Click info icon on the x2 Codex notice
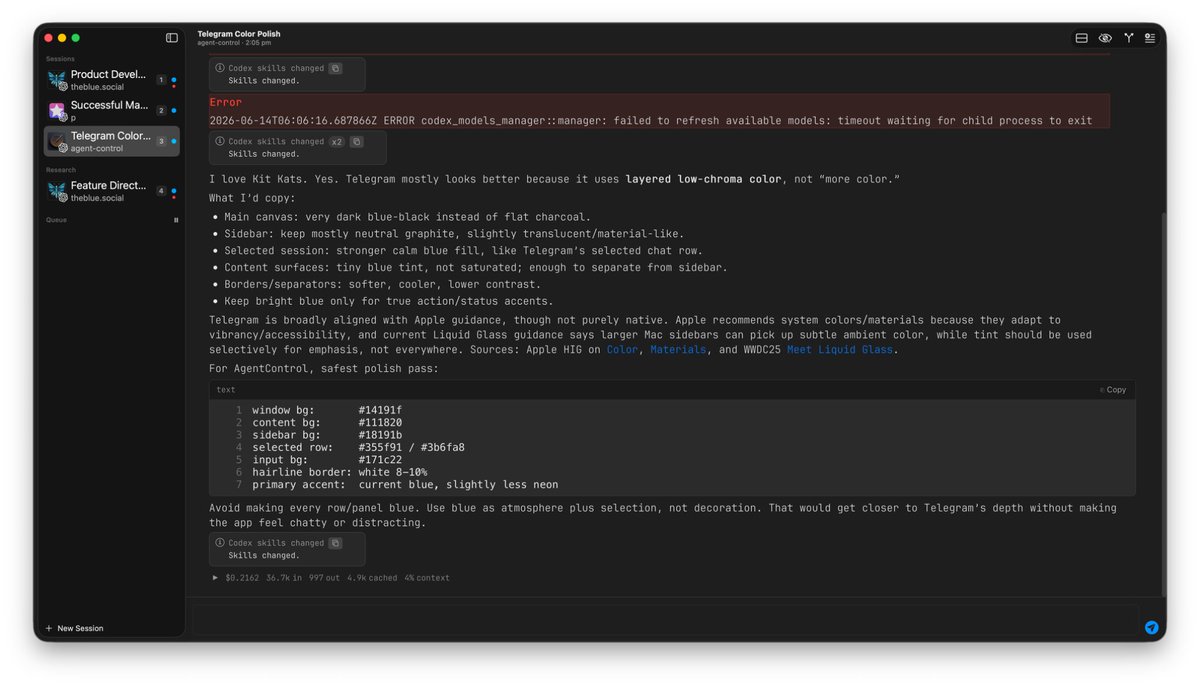The height and width of the screenshot is (686, 1200). (220, 142)
